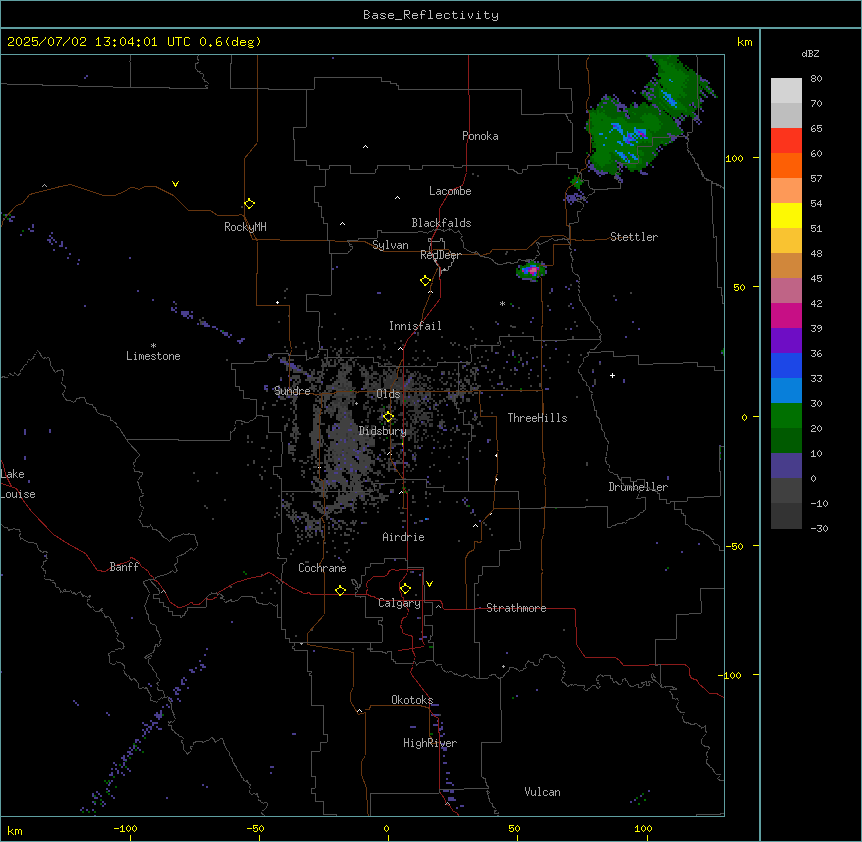The image size is (862, 842).
Task: Click the HighRiver label
Action: coord(430,743)
